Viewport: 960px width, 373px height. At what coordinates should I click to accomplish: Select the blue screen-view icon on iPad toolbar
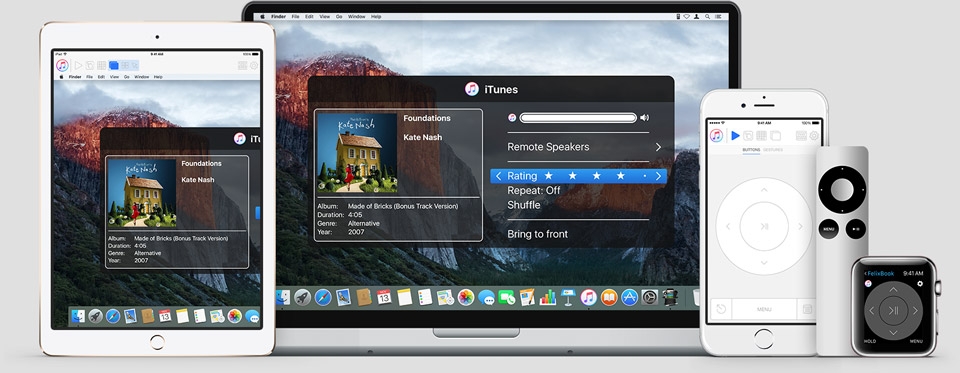click(x=114, y=66)
